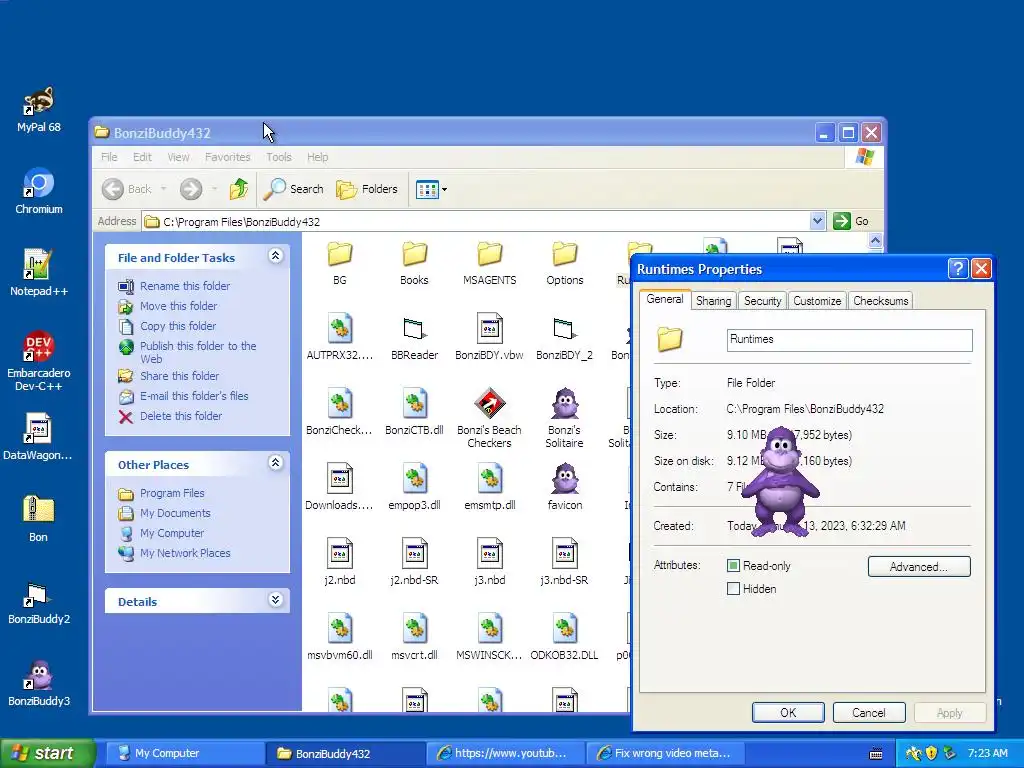The image size is (1024, 768).
Task: Open My Network Places link
Action: (185, 553)
